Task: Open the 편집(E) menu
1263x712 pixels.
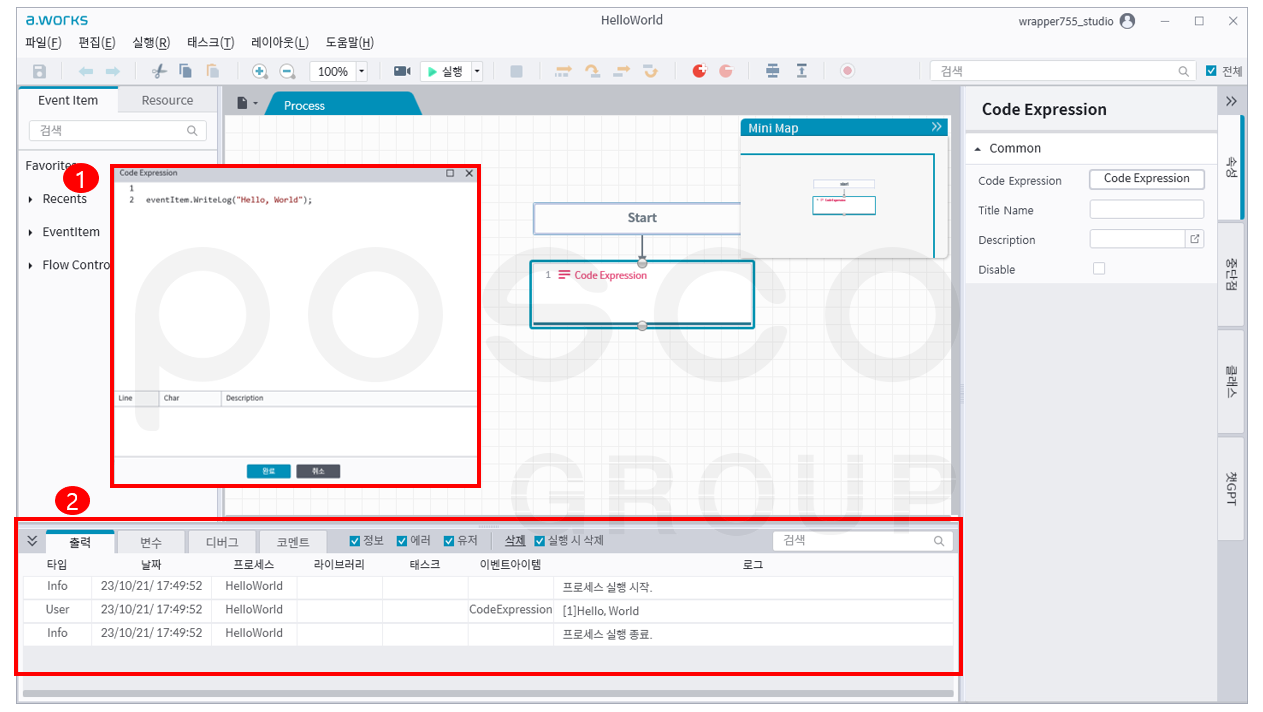Action: pyautogui.click(x=96, y=43)
